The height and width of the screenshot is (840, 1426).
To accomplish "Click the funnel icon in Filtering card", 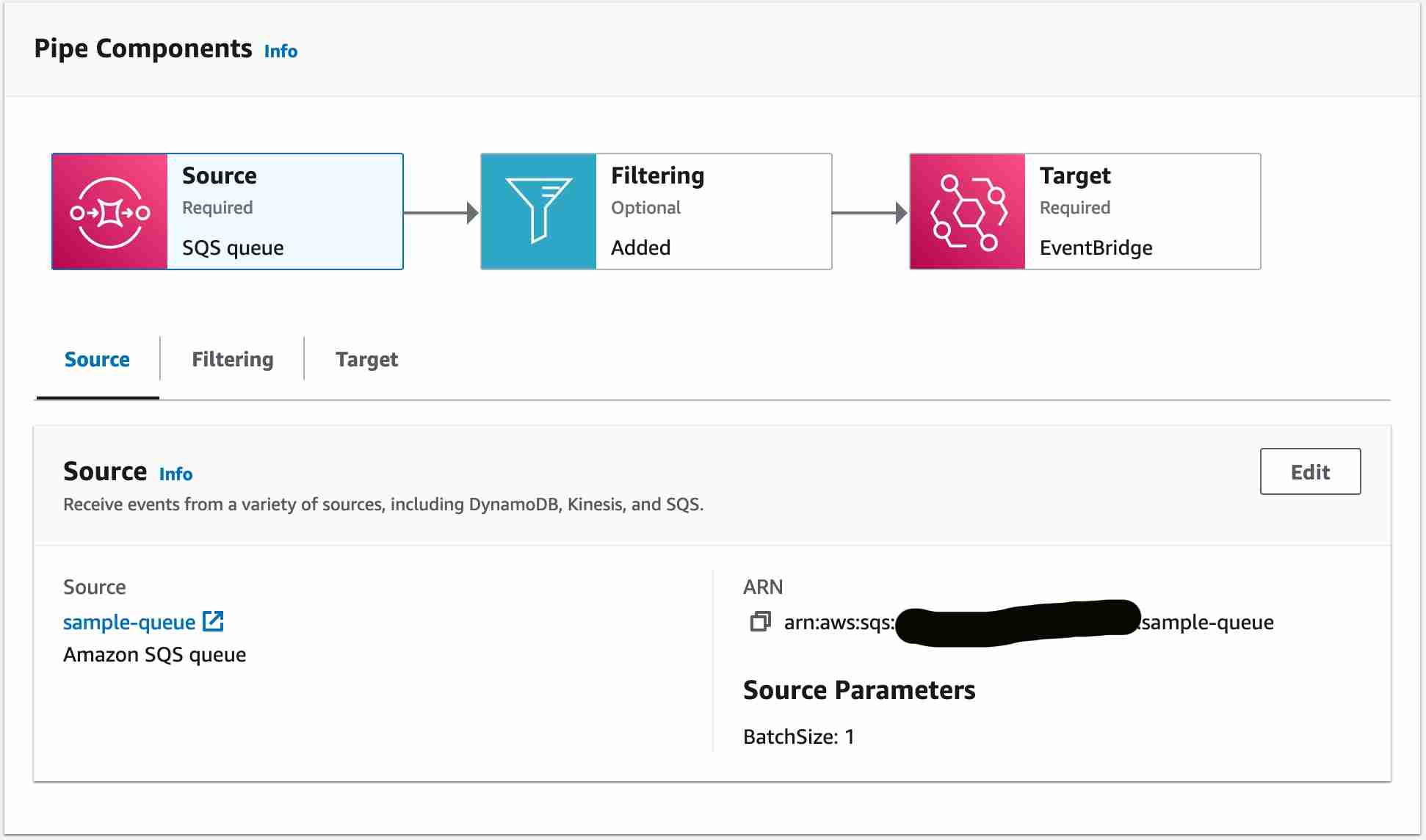I will click(538, 211).
